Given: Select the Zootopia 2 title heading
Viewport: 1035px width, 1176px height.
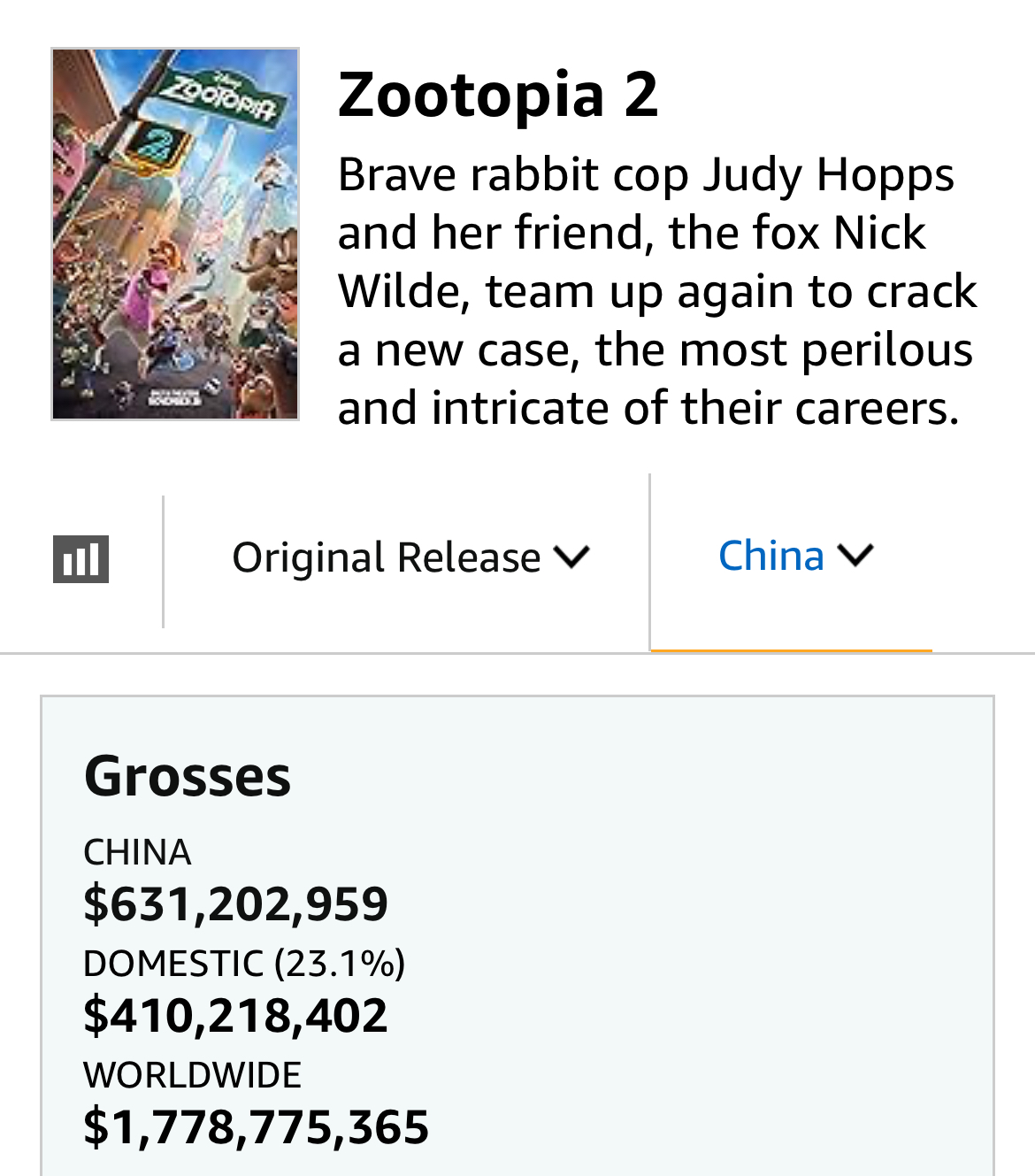Looking at the screenshot, I should pos(498,95).
